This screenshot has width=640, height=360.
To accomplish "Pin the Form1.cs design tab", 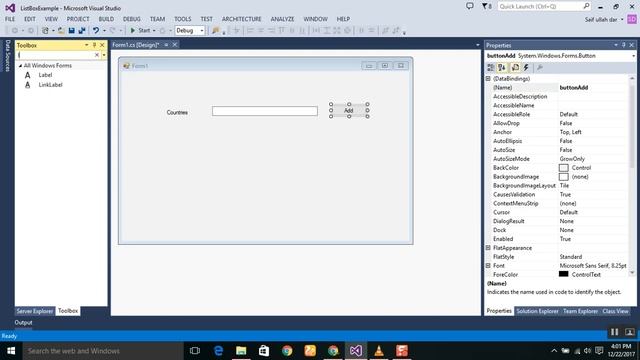I will pyautogui.click(x=167, y=45).
